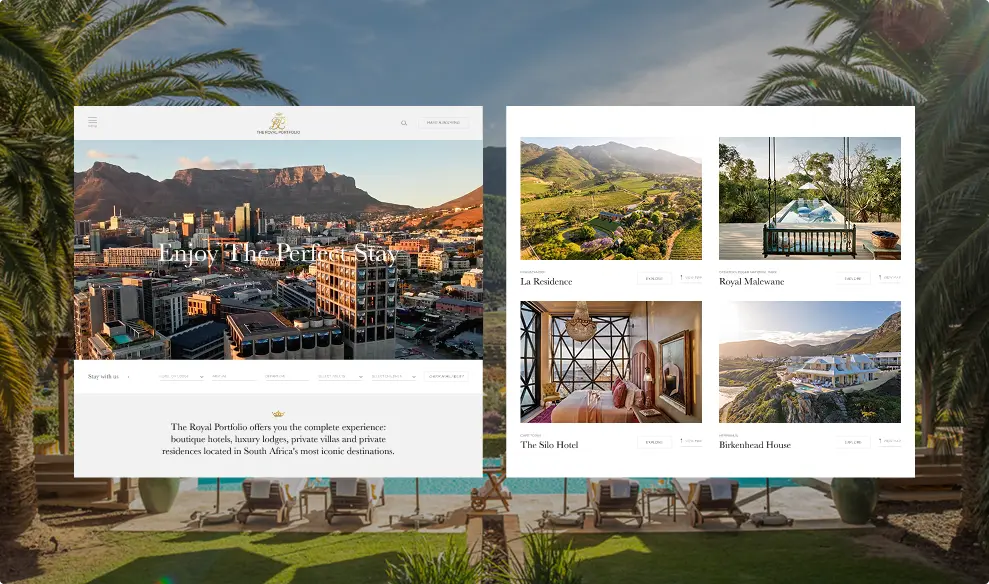
Task: Click the departure date field
Action: click(286, 377)
